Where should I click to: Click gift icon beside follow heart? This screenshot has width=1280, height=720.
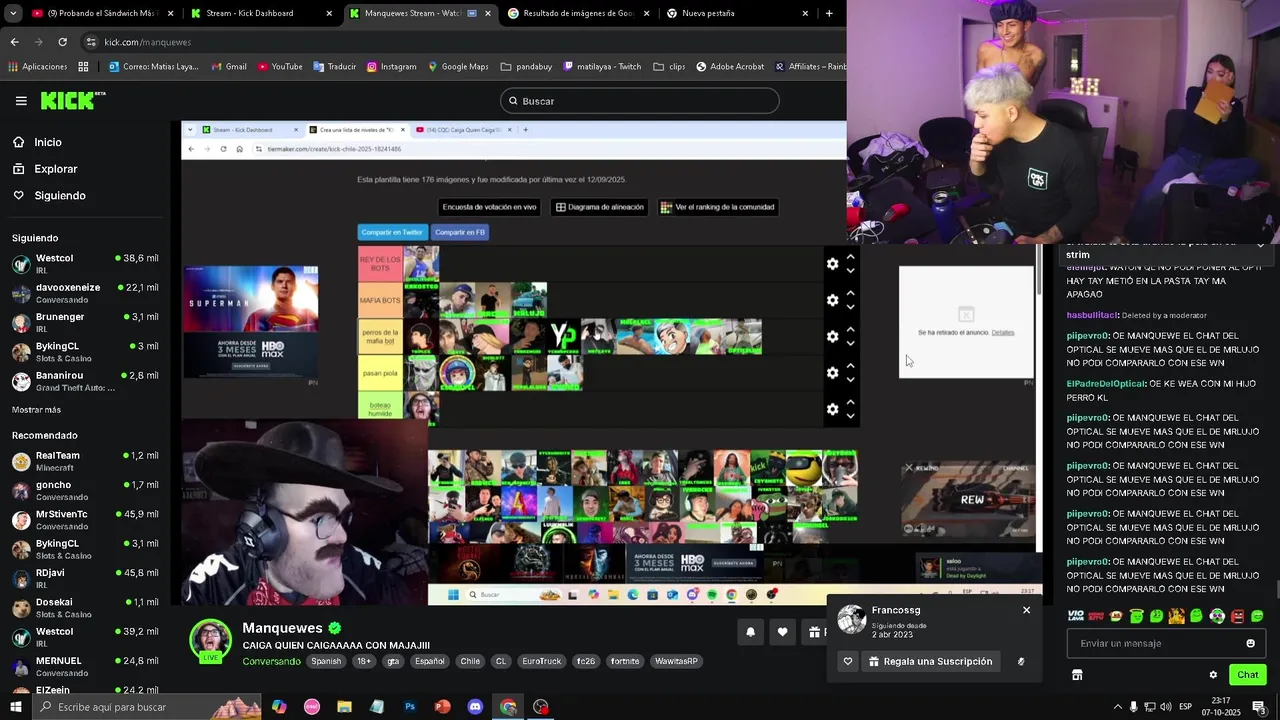[x=815, y=632]
